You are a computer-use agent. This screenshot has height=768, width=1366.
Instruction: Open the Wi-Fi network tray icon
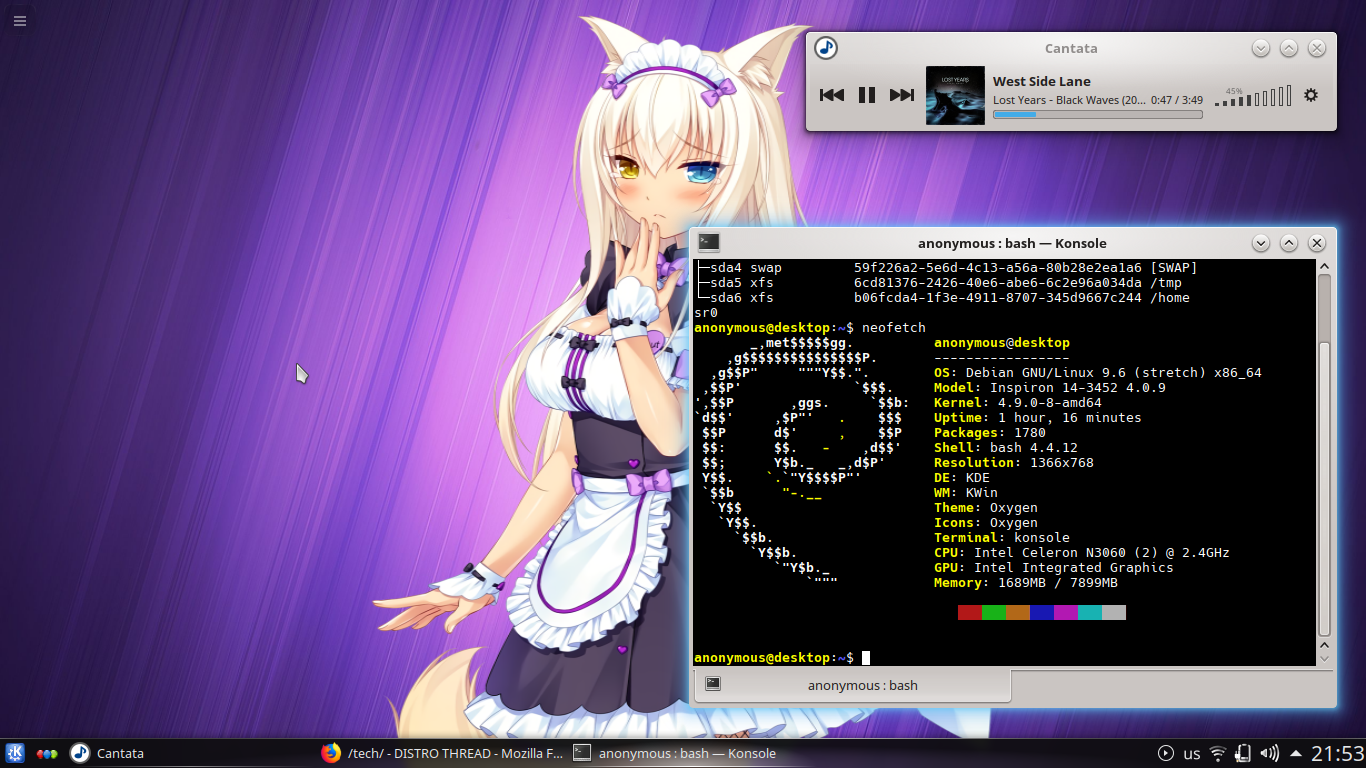[x=1218, y=753]
